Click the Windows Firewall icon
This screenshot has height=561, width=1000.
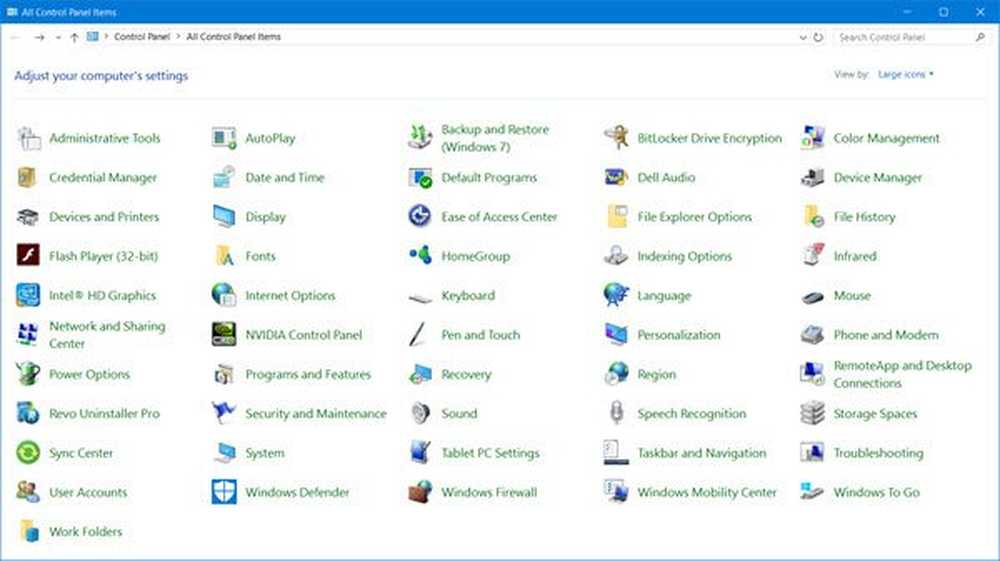click(420, 492)
